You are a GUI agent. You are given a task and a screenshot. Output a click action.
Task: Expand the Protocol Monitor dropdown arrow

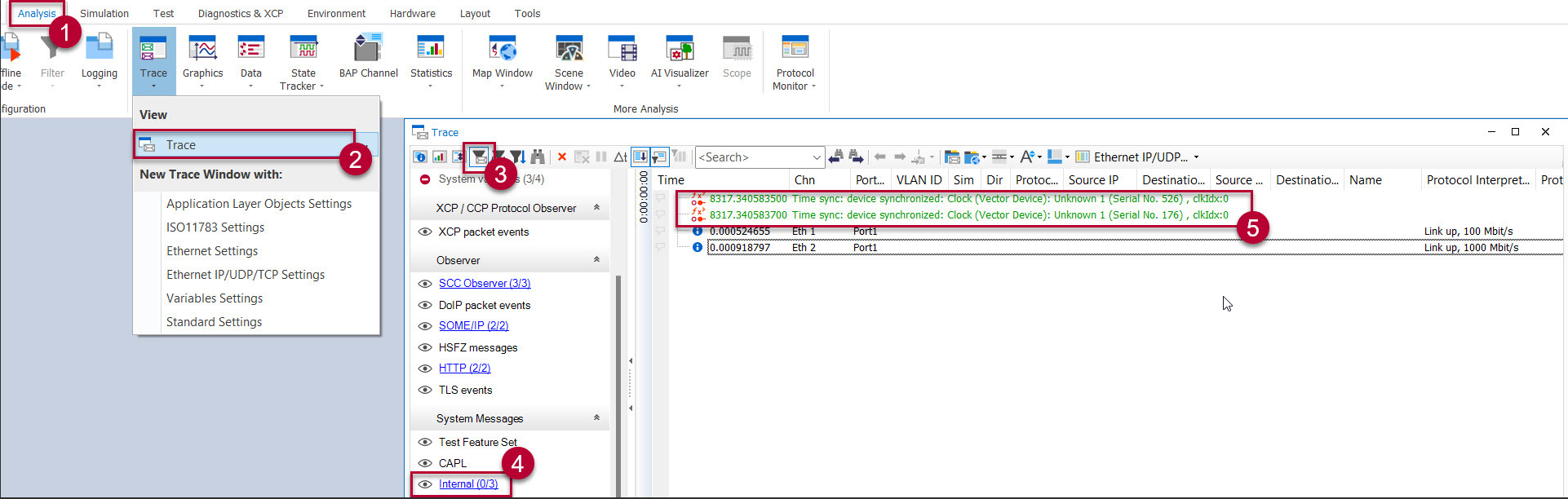[813, 86]
